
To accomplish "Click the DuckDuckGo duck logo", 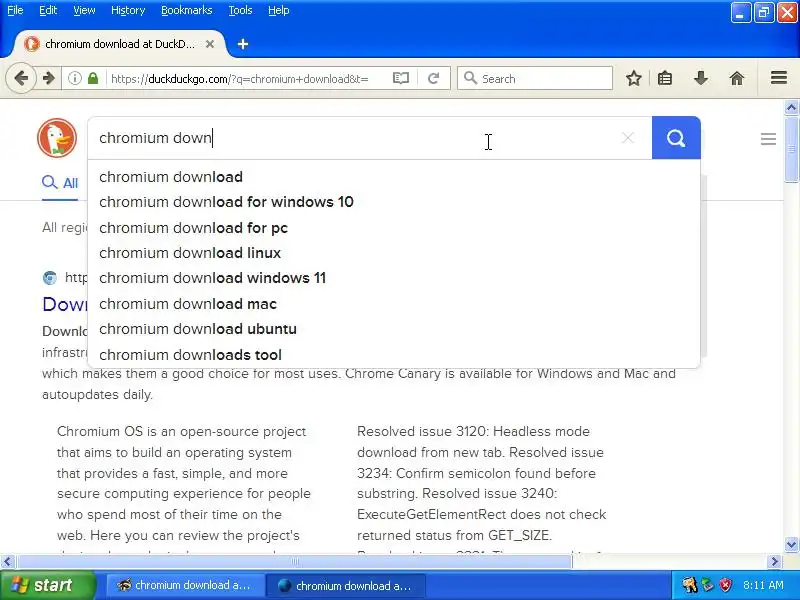I will coord(57,138).
